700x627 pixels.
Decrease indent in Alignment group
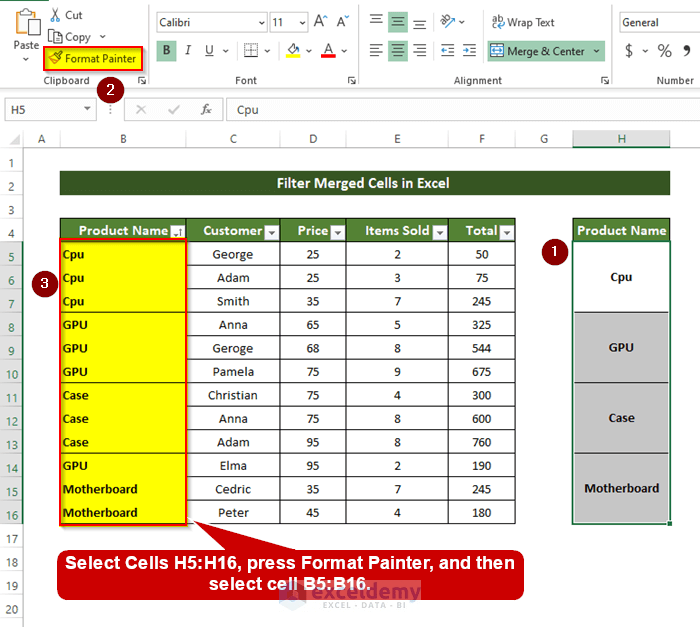[x=447, y=50]
